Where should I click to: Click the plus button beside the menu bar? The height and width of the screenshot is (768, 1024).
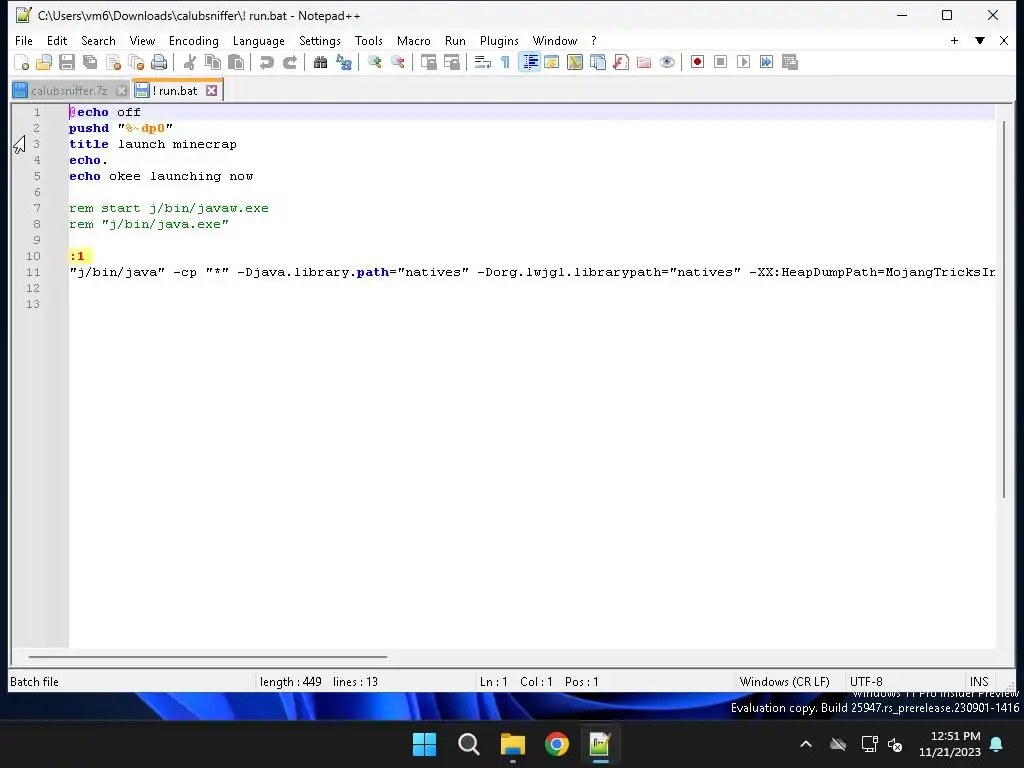[954, 40]
